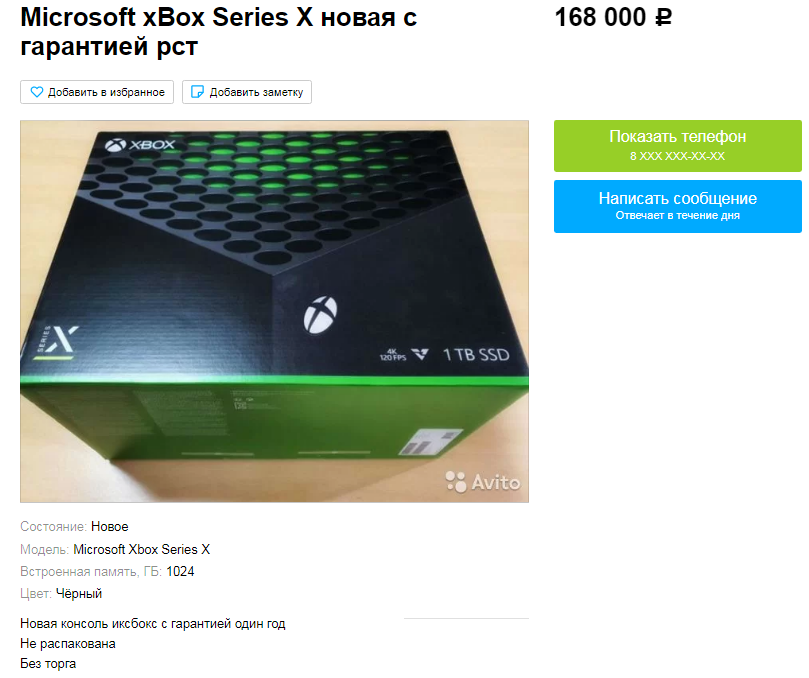This screenshot has height=678, width=809.
Task: Click the Avito watermark logo on photo
Action: 482,482
